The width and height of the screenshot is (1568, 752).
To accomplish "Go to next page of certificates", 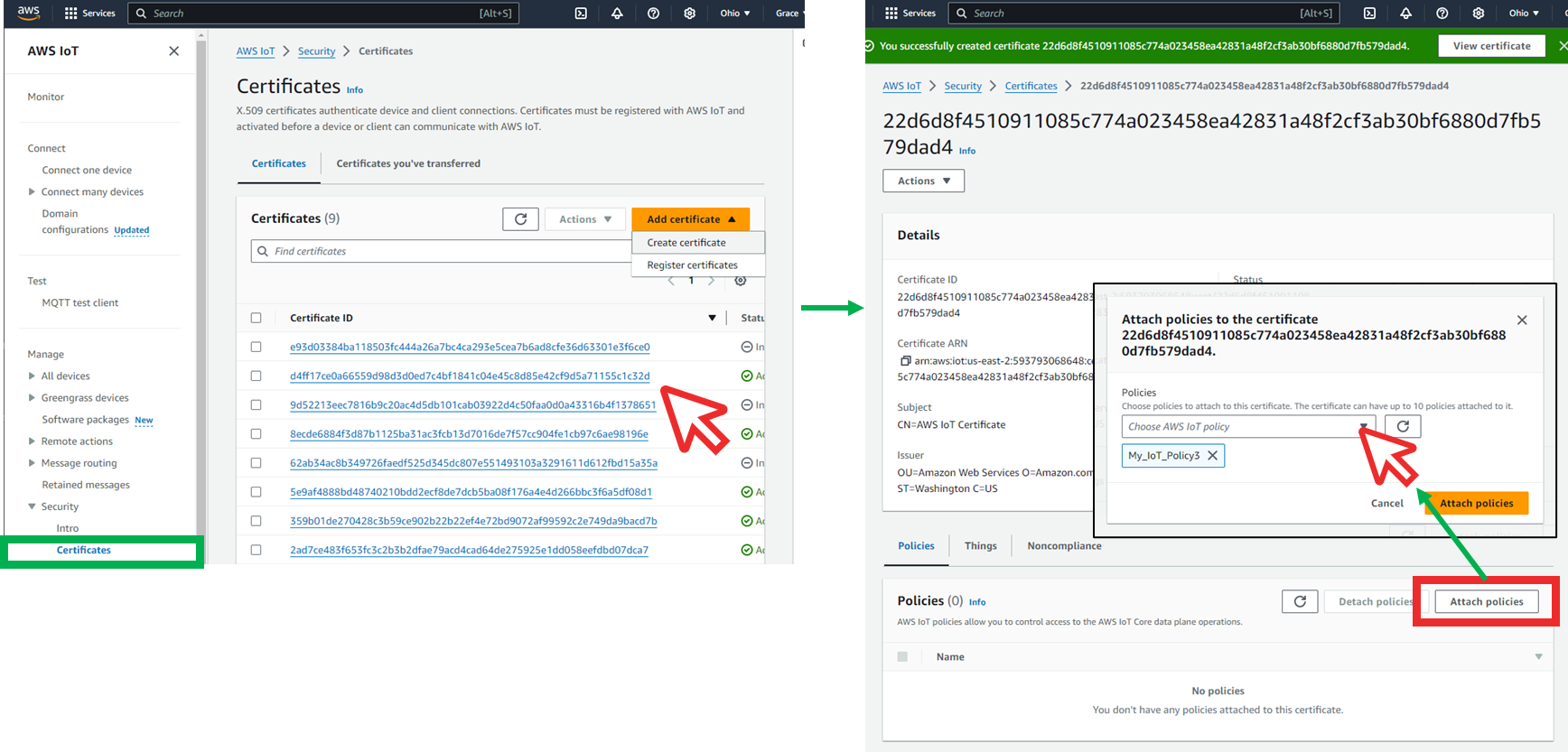I will pos(712,281).
